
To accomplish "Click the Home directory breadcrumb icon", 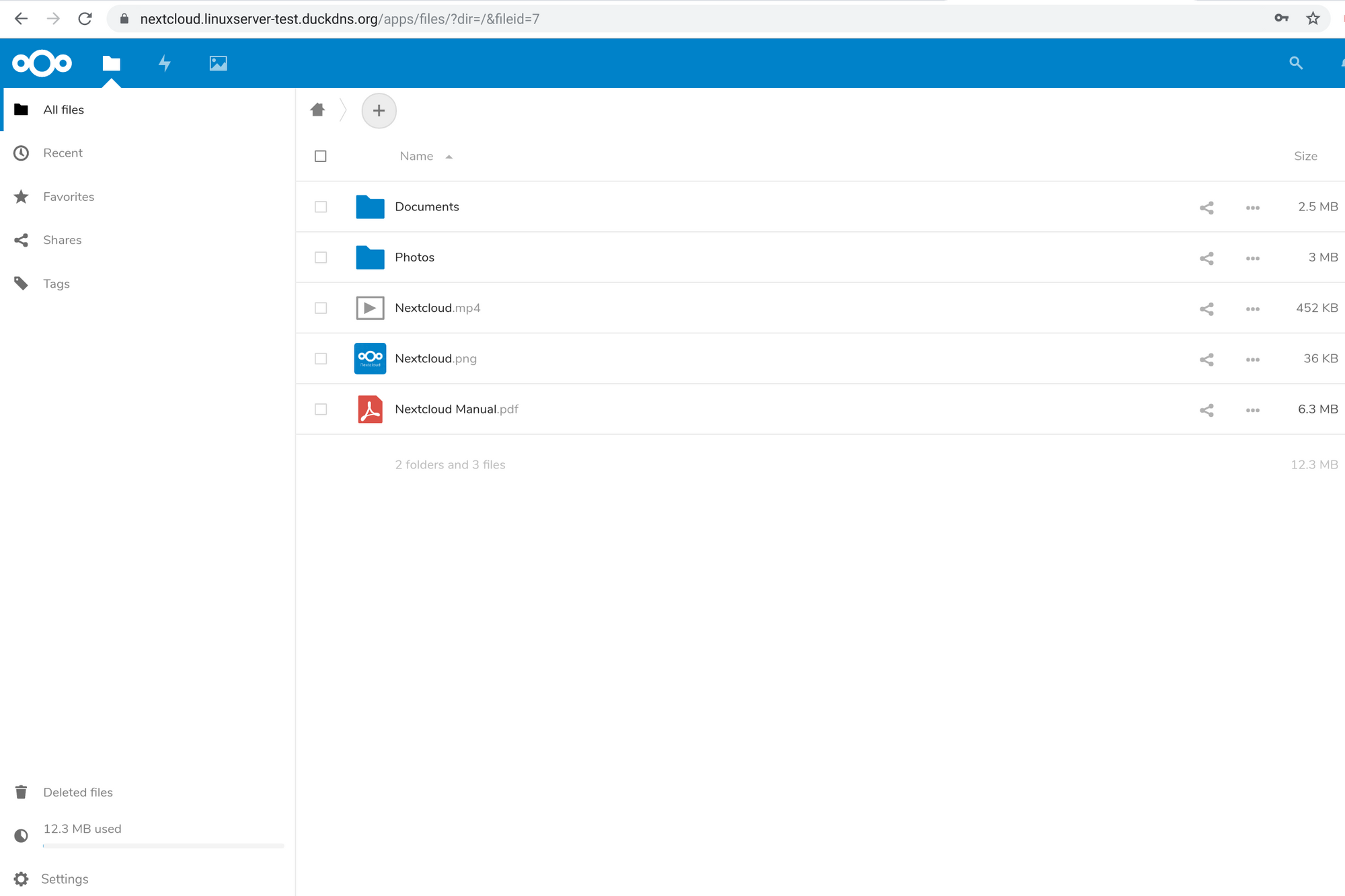I will coord(318,109).
